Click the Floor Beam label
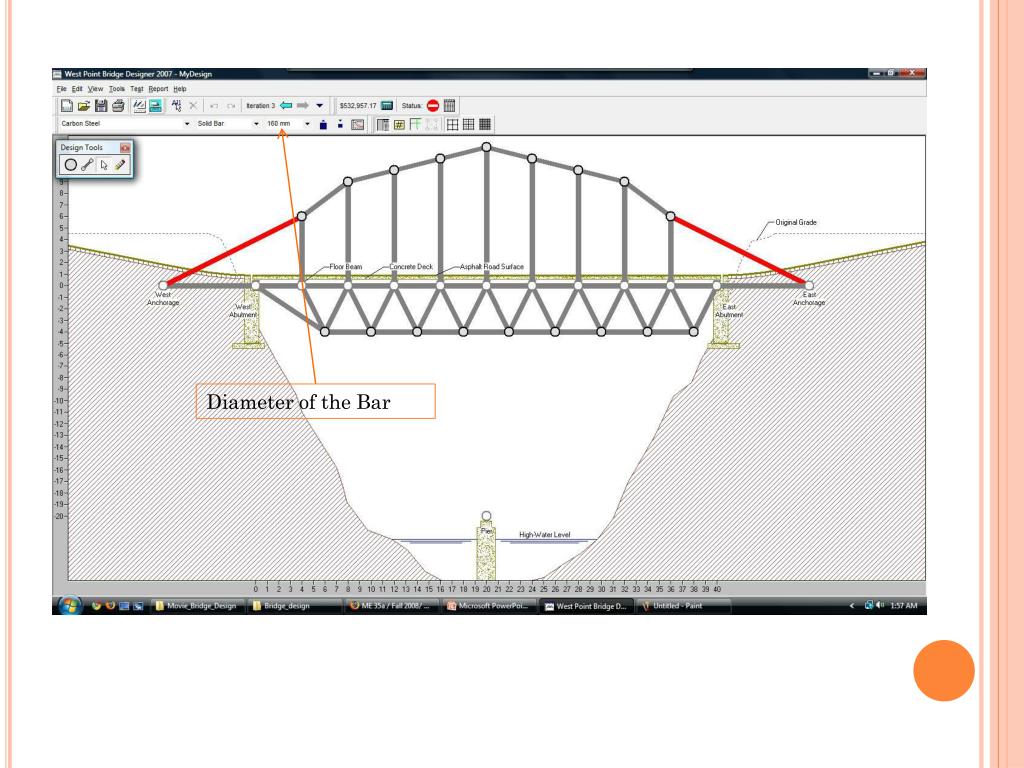The image size is (1024, 768). point(345,266)
